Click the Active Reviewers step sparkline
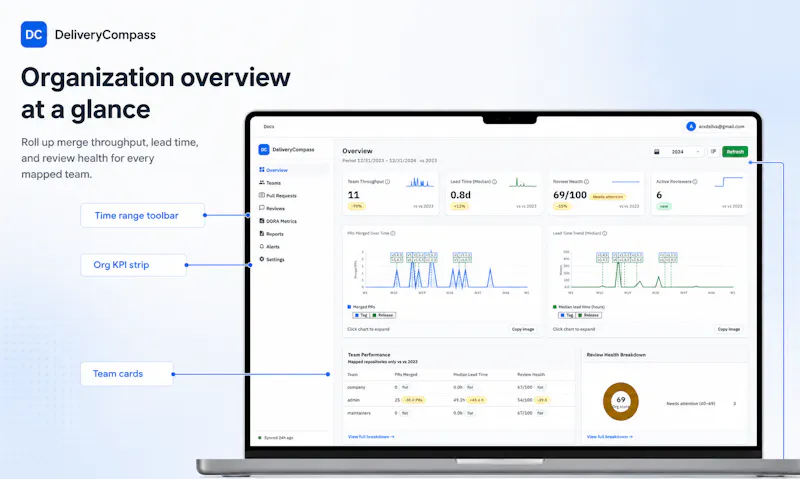The height and width of the screenshot is (479, 800). [729, 182]
